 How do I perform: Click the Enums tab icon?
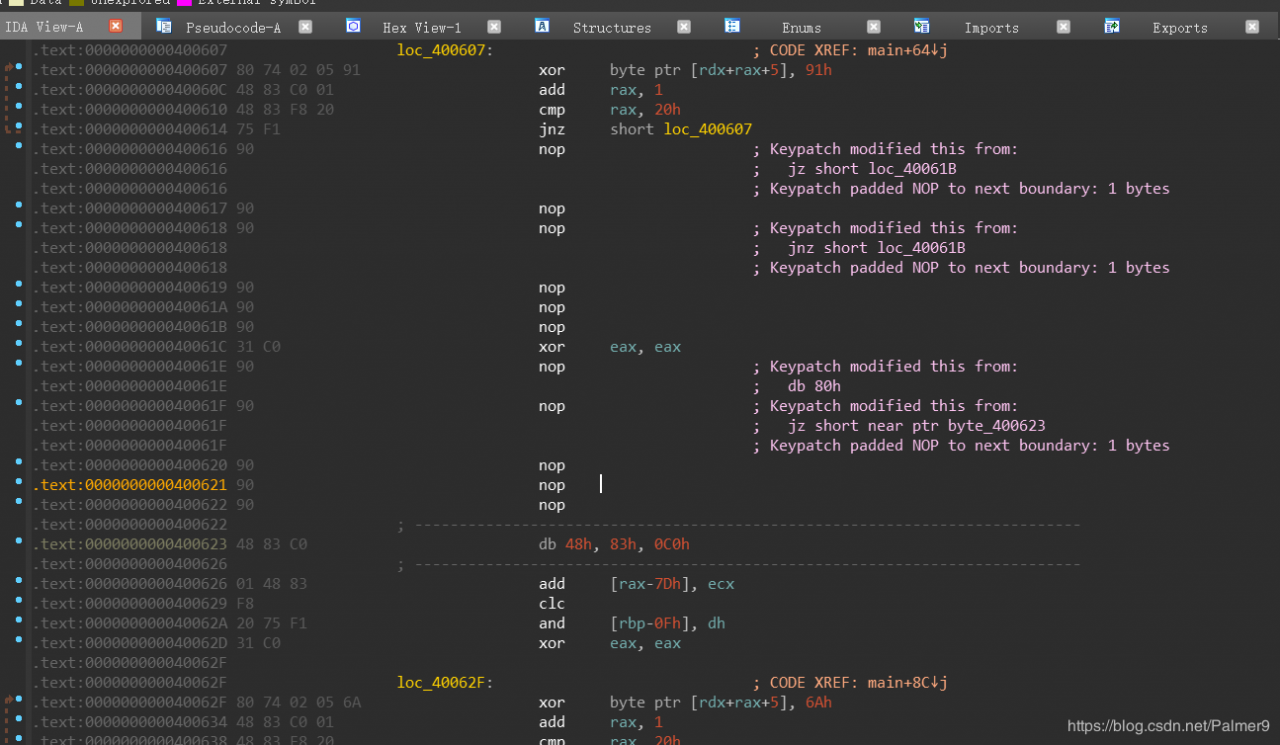[732, 26]
